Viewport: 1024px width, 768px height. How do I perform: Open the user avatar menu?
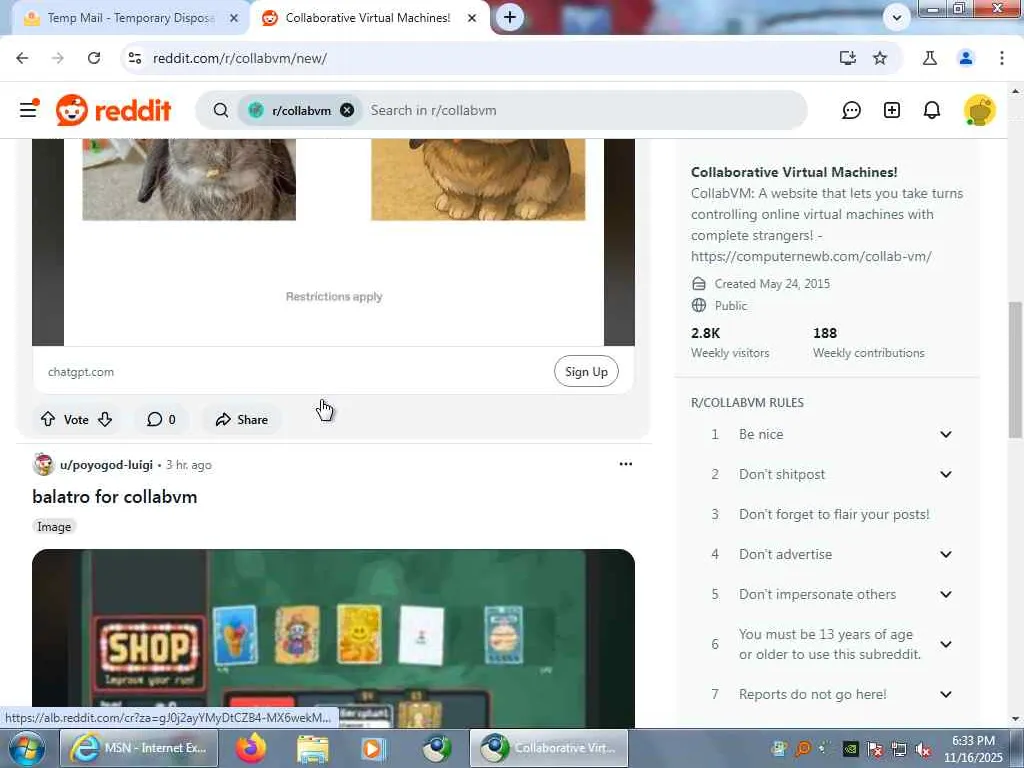pos(979,110)
